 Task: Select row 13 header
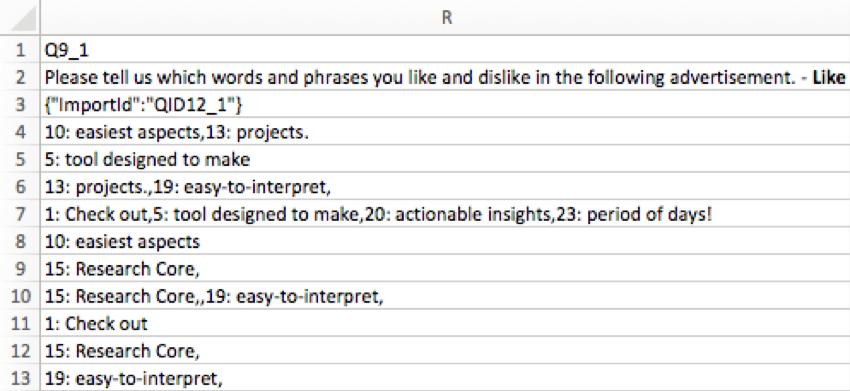20,377
